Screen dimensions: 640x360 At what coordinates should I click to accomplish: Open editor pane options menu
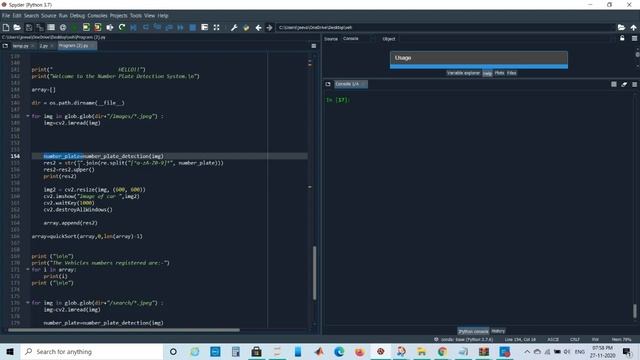[x=313, y=46]
